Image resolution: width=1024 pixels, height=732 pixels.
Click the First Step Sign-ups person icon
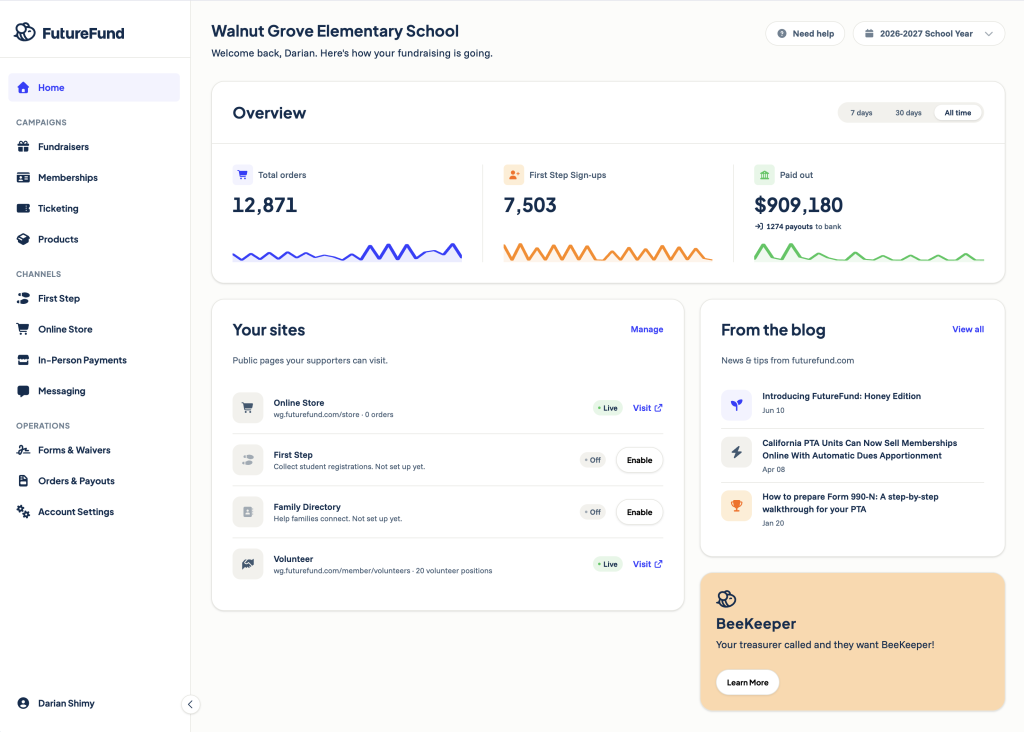(x=514, y=175)
